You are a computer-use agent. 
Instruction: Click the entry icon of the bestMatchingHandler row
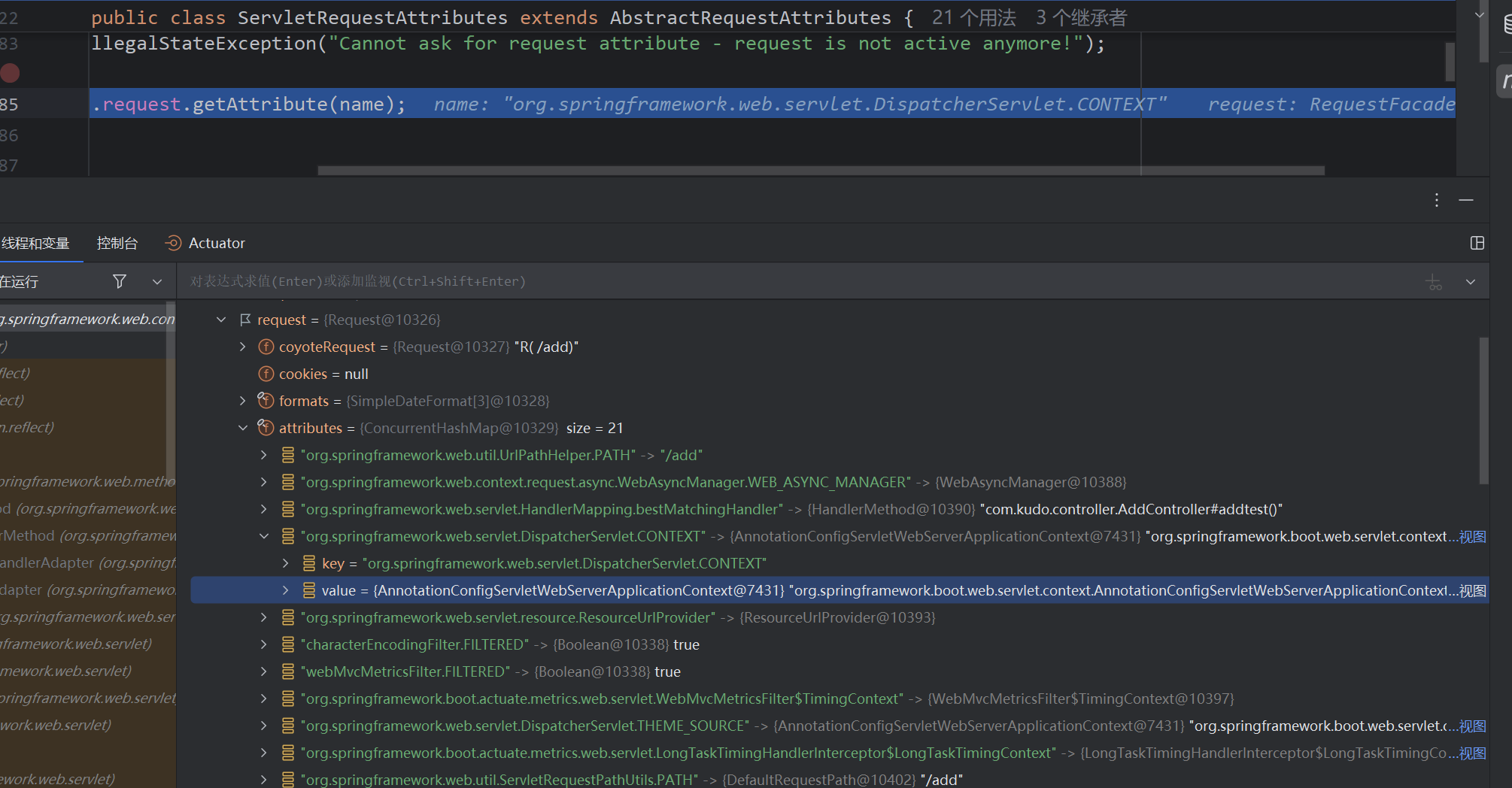287,509
